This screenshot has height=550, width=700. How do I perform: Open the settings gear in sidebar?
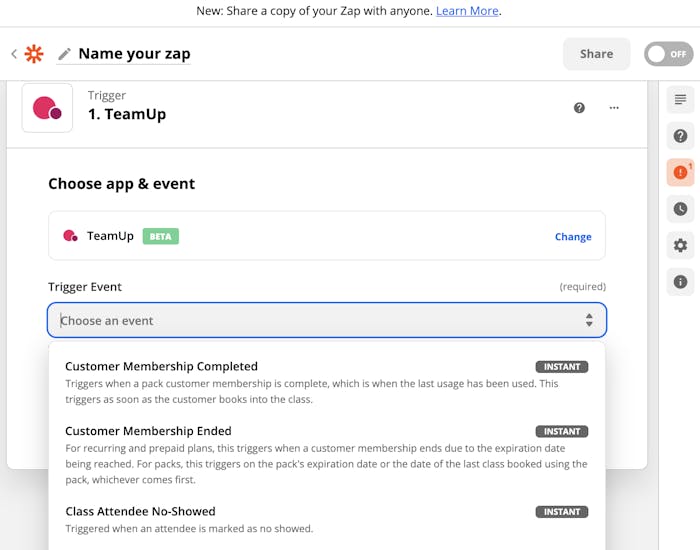point(681,245)
